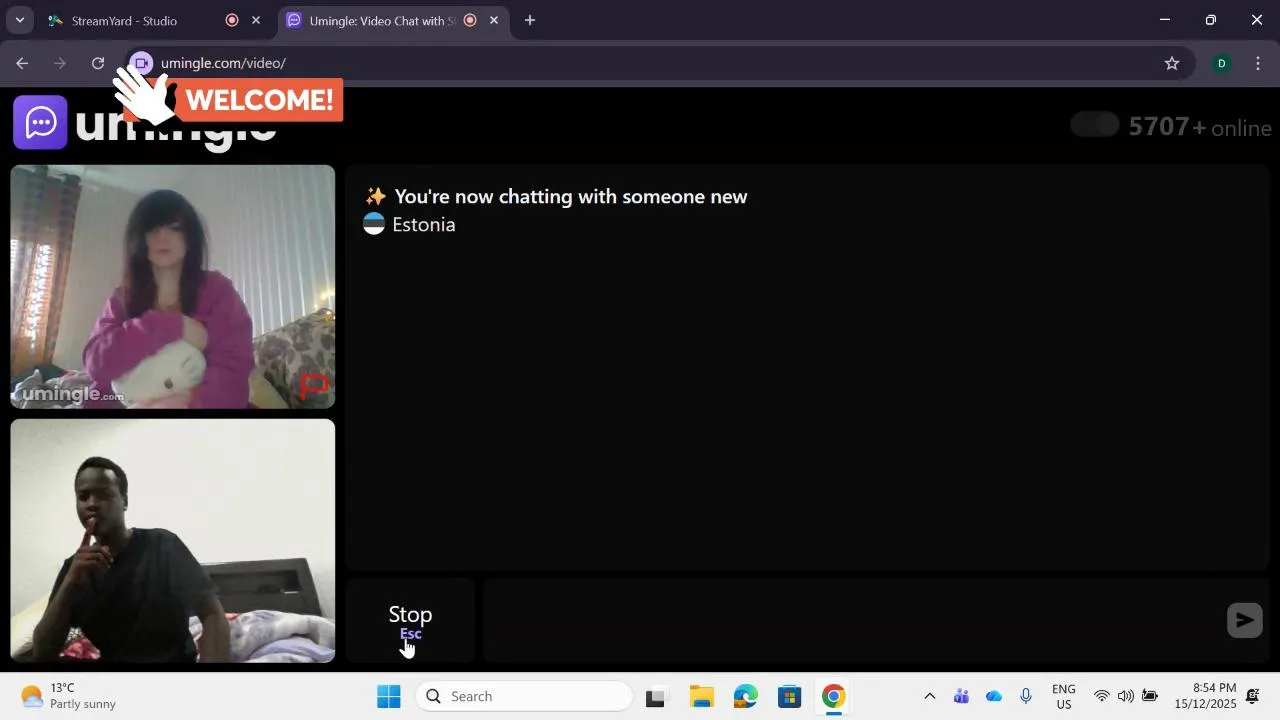Screen dimensions: 1280x720
Task: Open Task View on the taskbar
Action: [656, 696]
